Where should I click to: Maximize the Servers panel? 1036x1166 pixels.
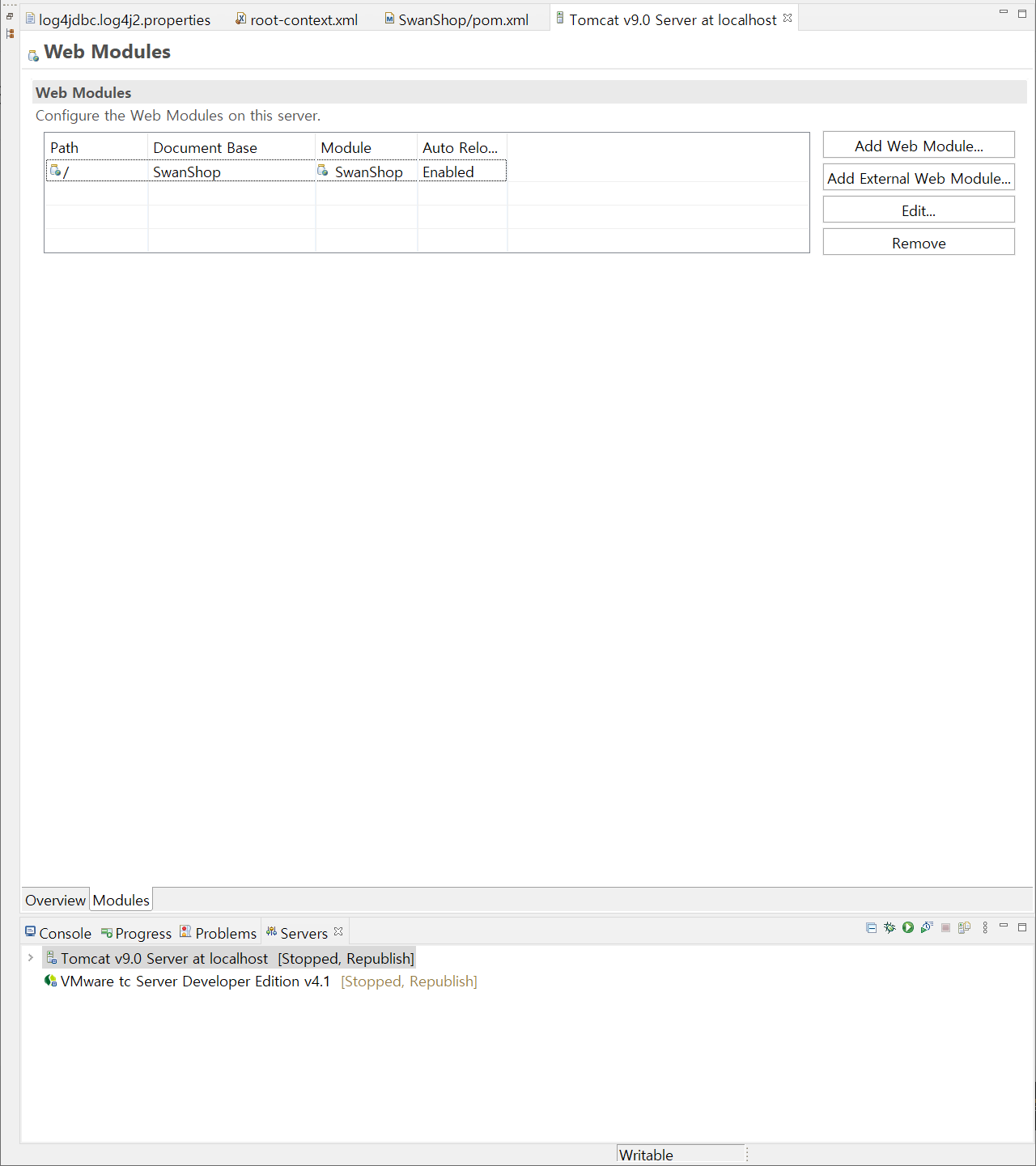click(x=1022, y=927)
